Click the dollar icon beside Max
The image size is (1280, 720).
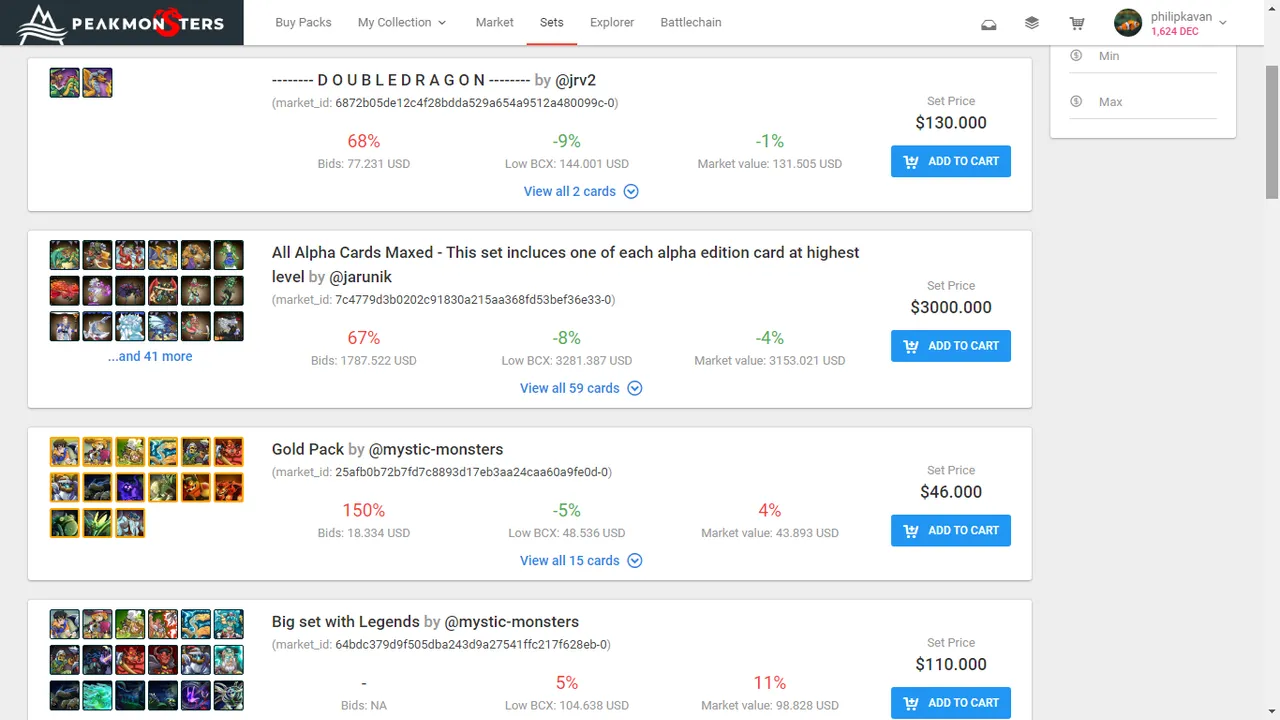pos(1076,101)
